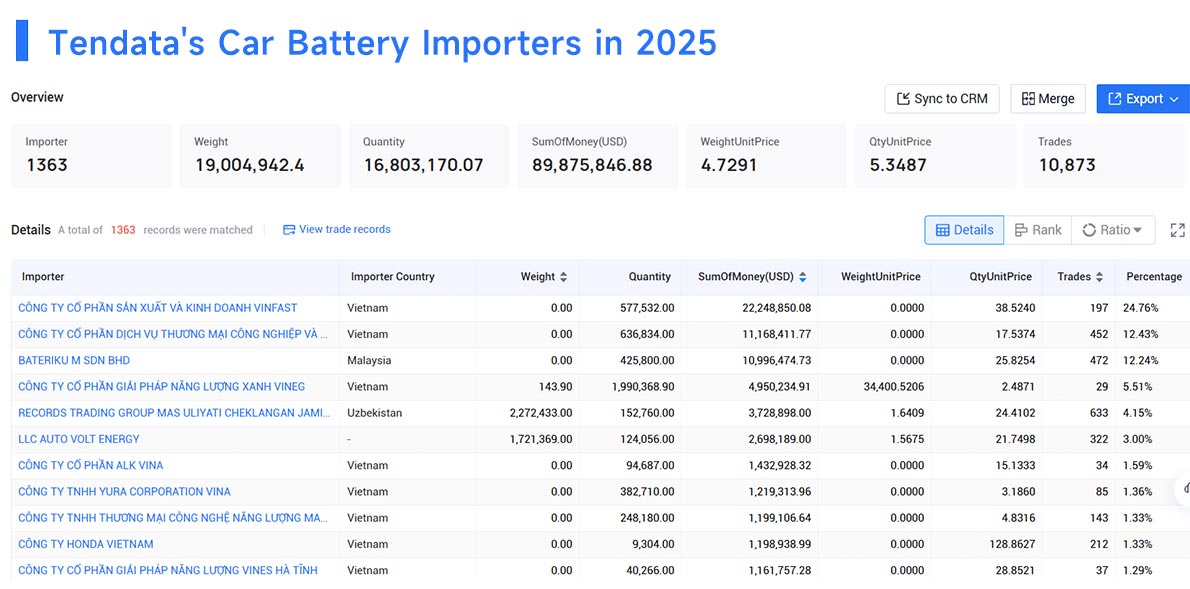Sort by Trades column arrows
Screen dimensions: 1190x589
point(1099,277)
